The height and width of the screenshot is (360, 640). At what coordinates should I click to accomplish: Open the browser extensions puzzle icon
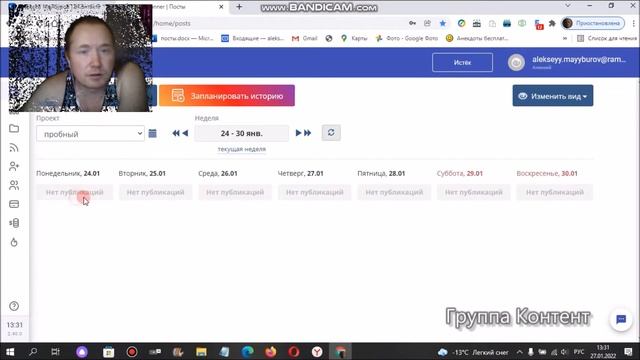tap(552, 23)
